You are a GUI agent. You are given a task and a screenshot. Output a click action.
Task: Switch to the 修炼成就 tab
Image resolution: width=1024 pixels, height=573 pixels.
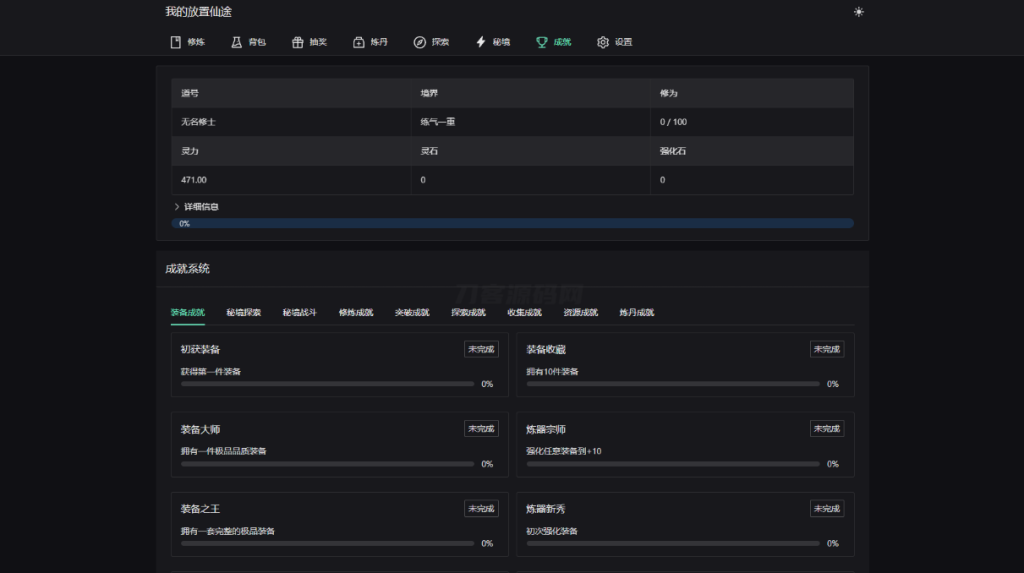pos(356,312)
